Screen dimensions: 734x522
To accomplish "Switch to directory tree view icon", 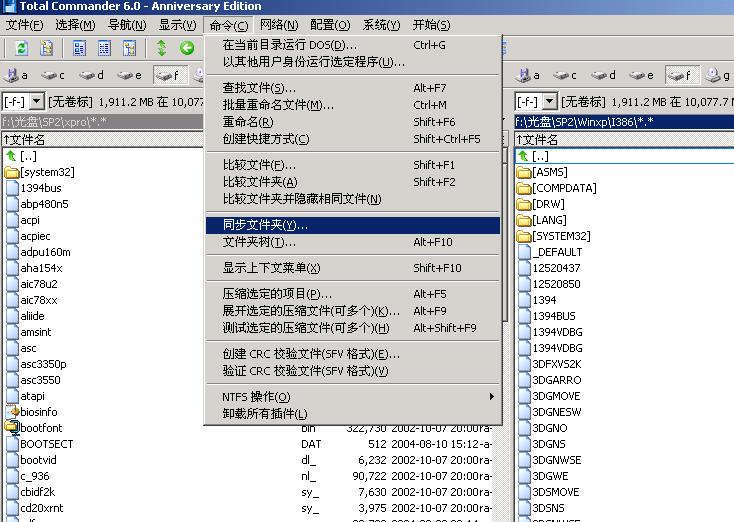I will tap(129, 48).
